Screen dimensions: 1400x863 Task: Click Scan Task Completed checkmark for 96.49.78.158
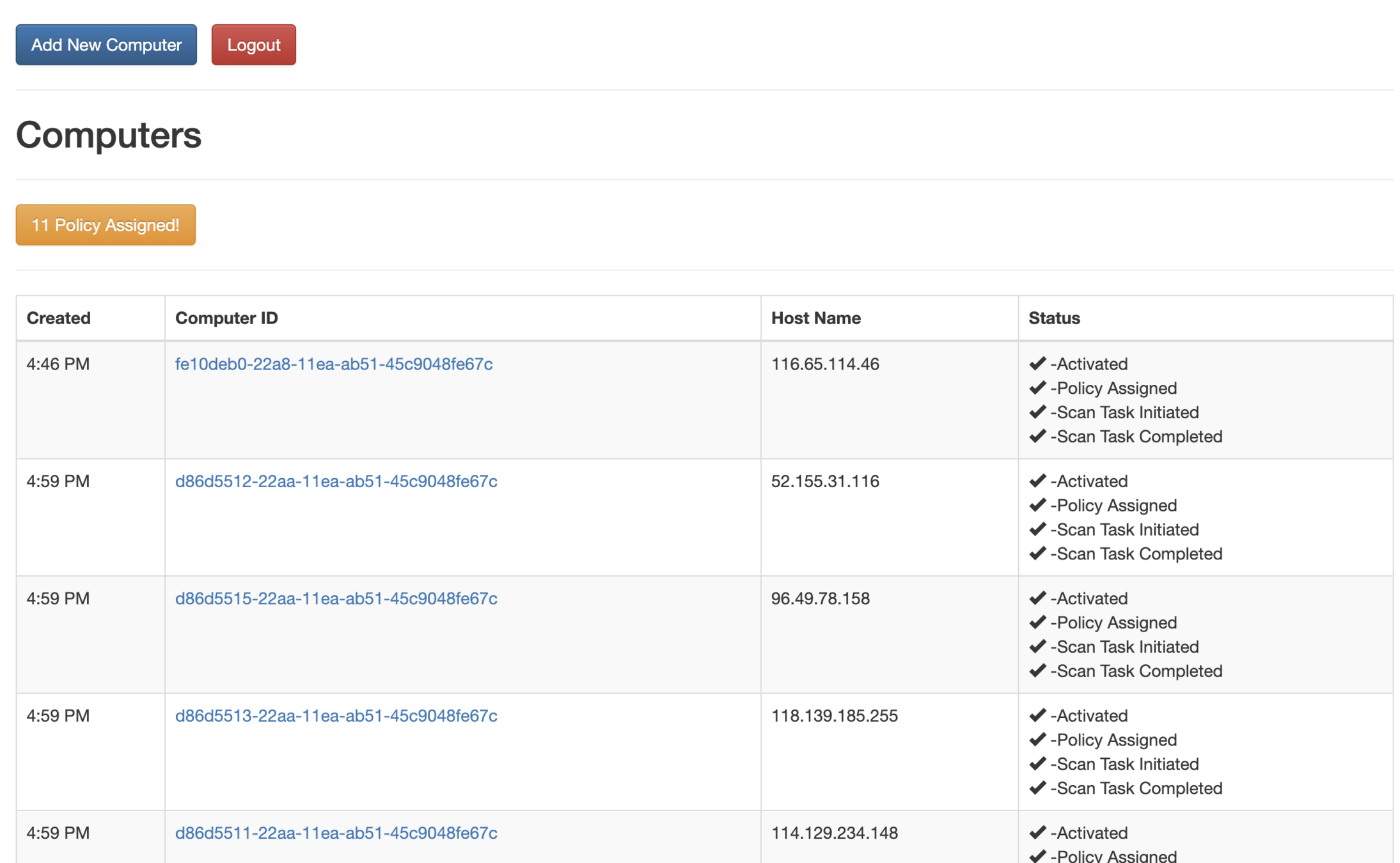click(1037, 671)
